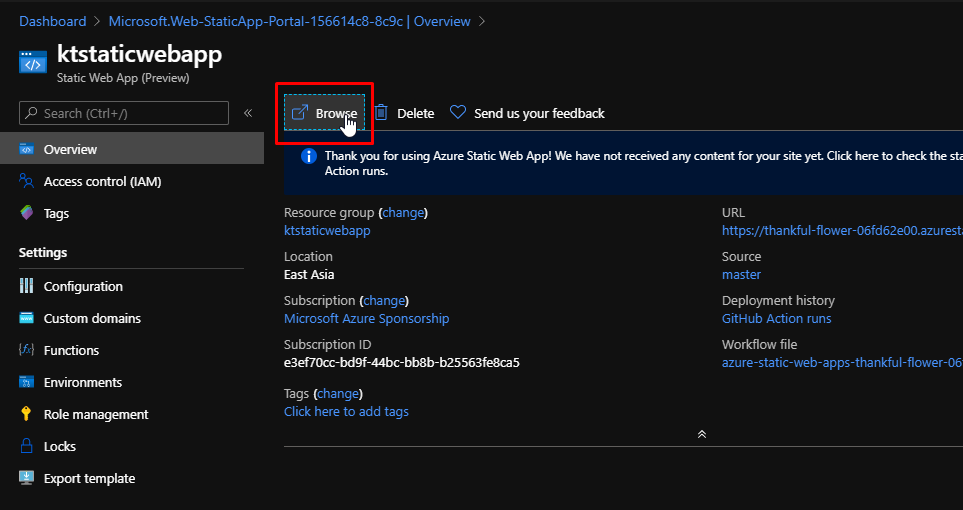Open Tags in the sidebar
This screenshot has width=963, height=510.
coord(57,214)
